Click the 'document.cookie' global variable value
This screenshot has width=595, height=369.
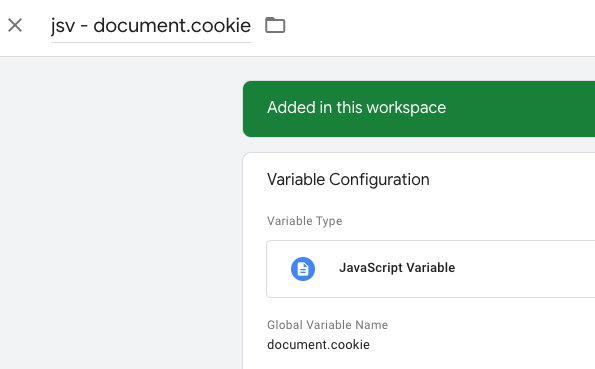(318, 345)
